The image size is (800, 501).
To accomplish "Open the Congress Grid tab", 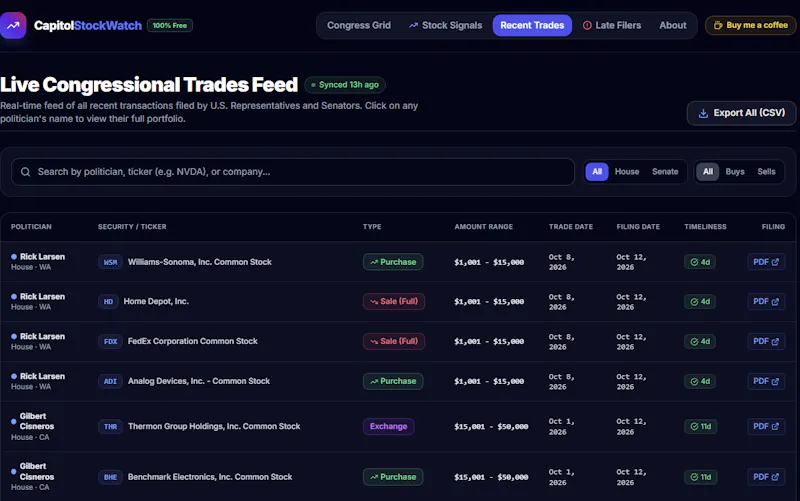I will click(x=359, y=25).
